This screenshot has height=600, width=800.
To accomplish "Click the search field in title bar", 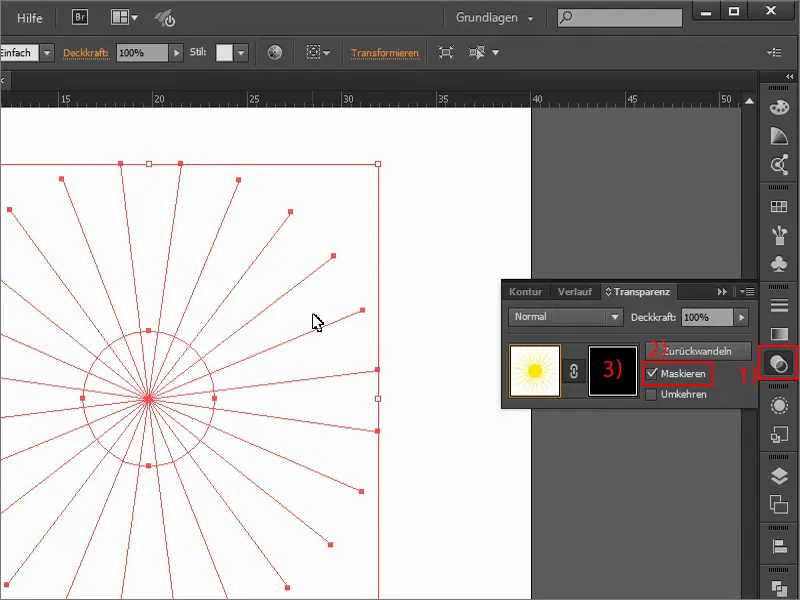I will point(619,18).
